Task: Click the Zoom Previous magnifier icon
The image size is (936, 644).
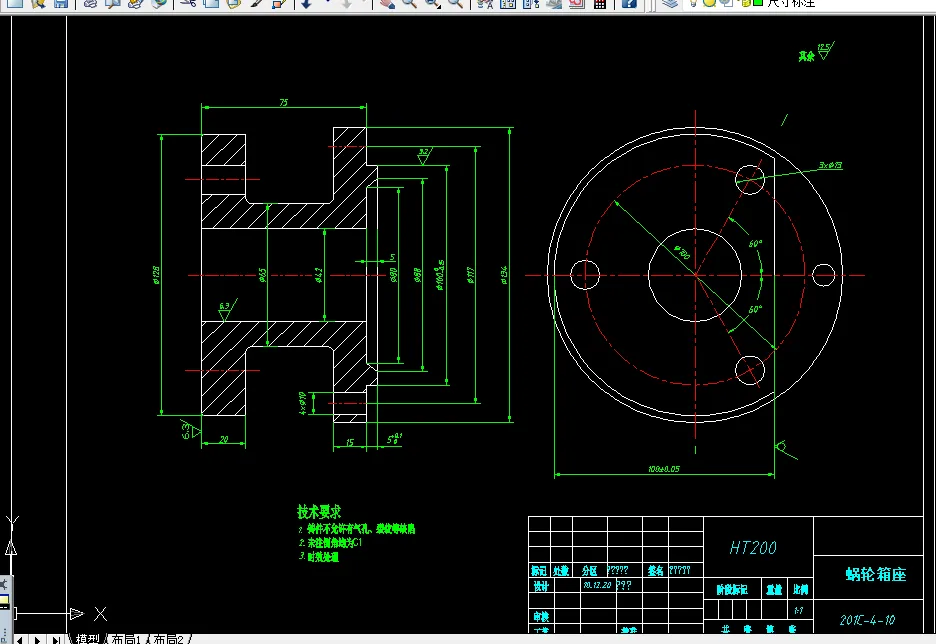Action: click(455, 4)
